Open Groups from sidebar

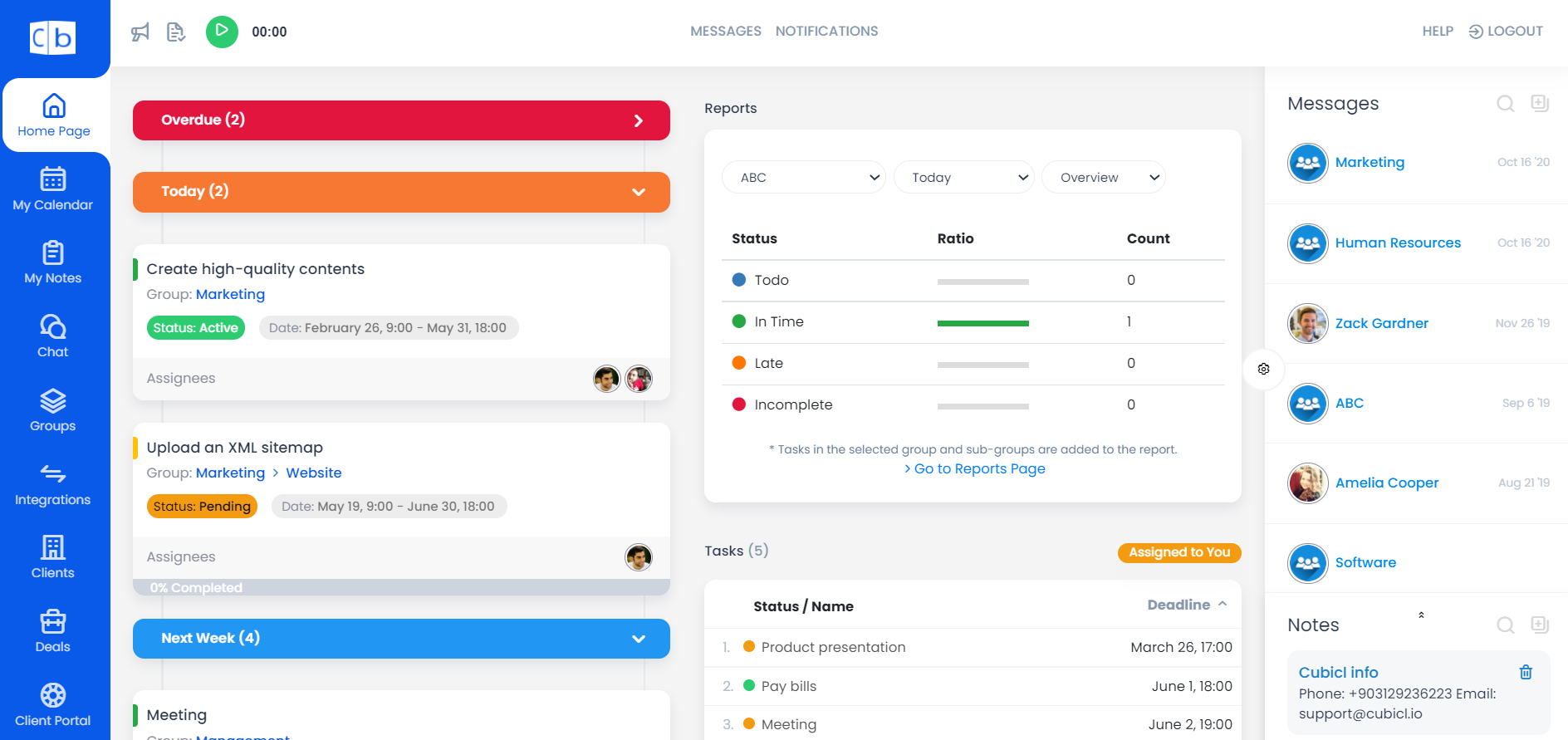(x=53, y=410)
